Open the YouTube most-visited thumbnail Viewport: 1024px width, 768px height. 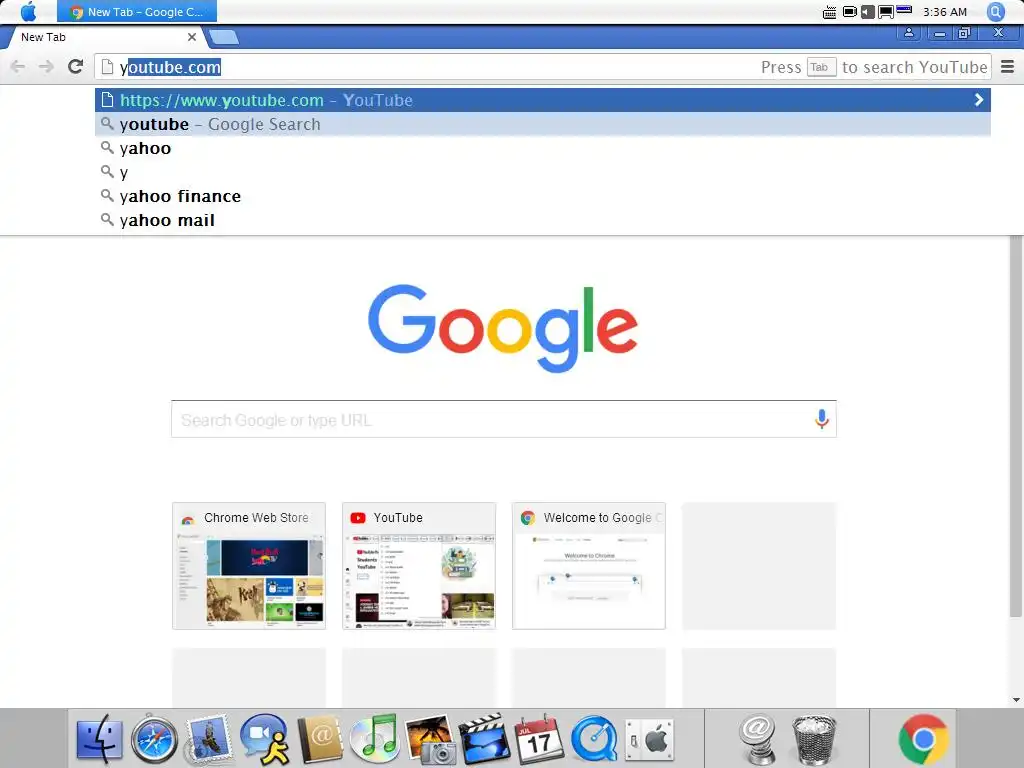pos(419,566)
